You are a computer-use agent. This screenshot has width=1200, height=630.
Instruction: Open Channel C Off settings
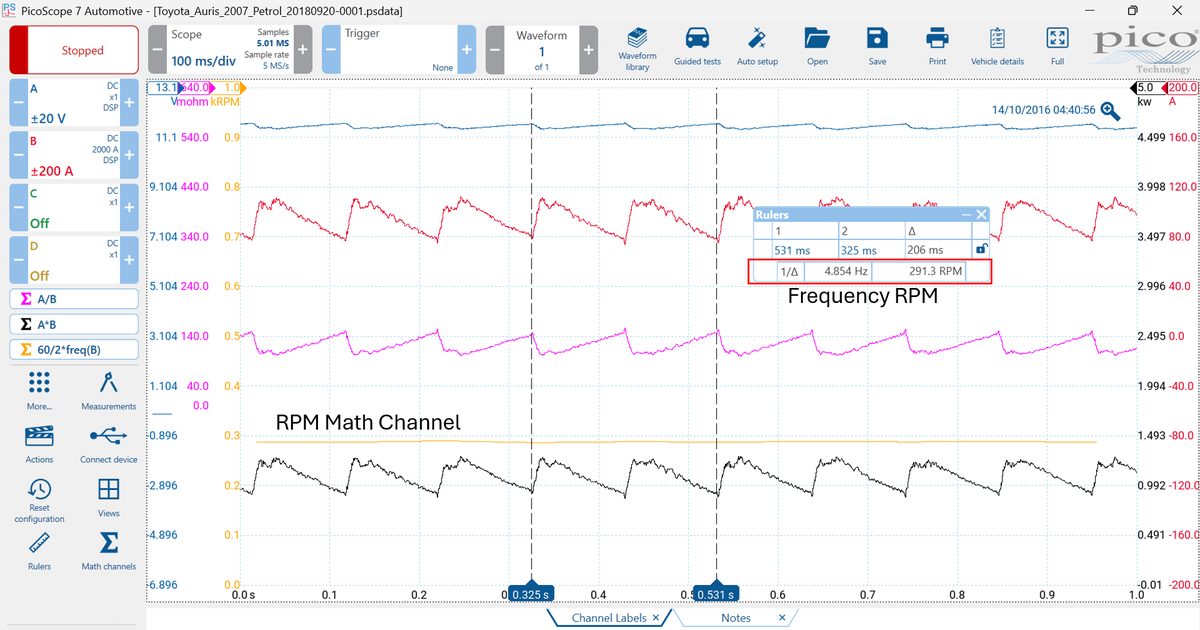(x=74, y=208)
